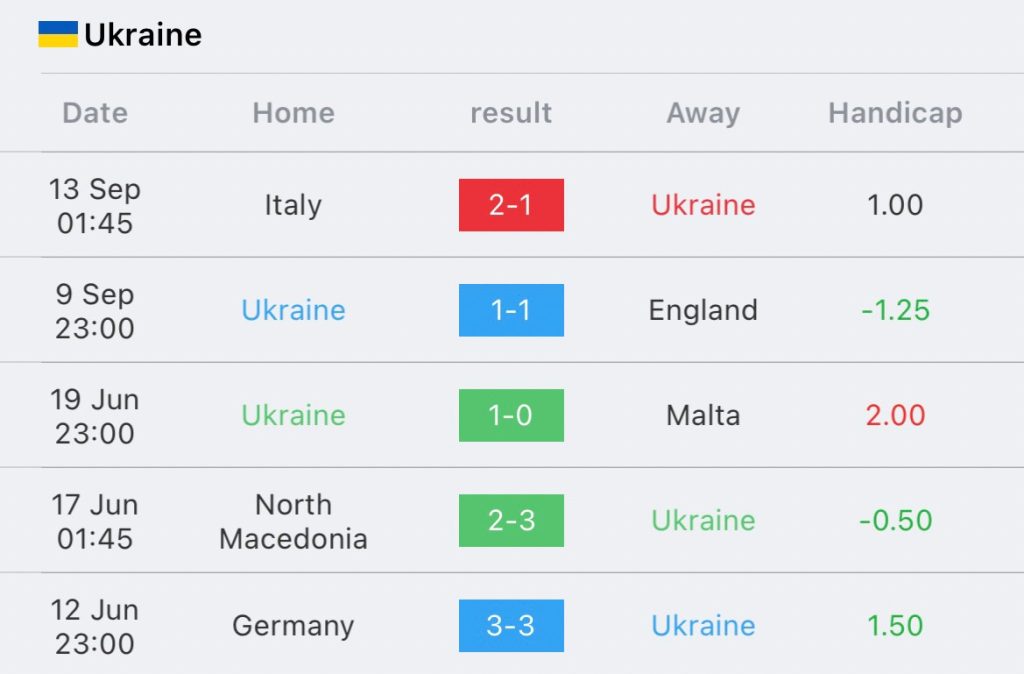Click the Italy home team
The image size is (1024, 674).
point(293,205)
